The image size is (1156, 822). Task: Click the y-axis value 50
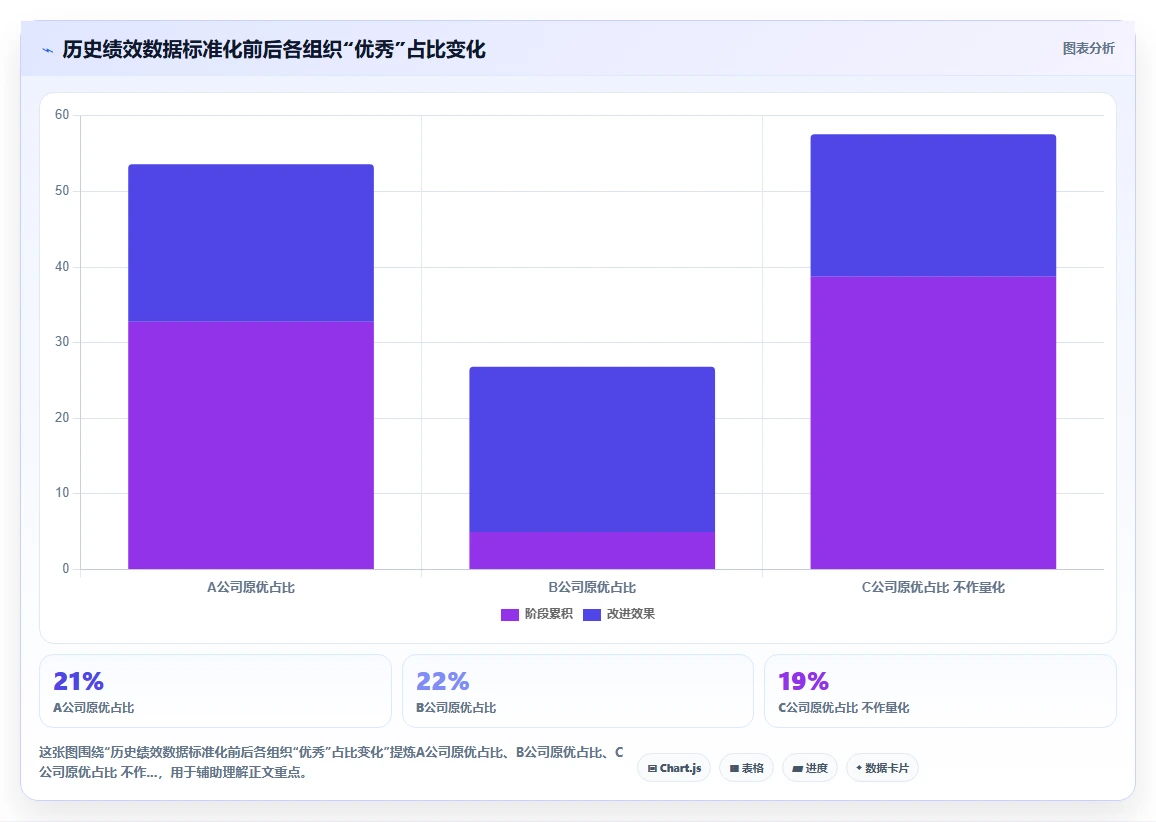point(62,191)
